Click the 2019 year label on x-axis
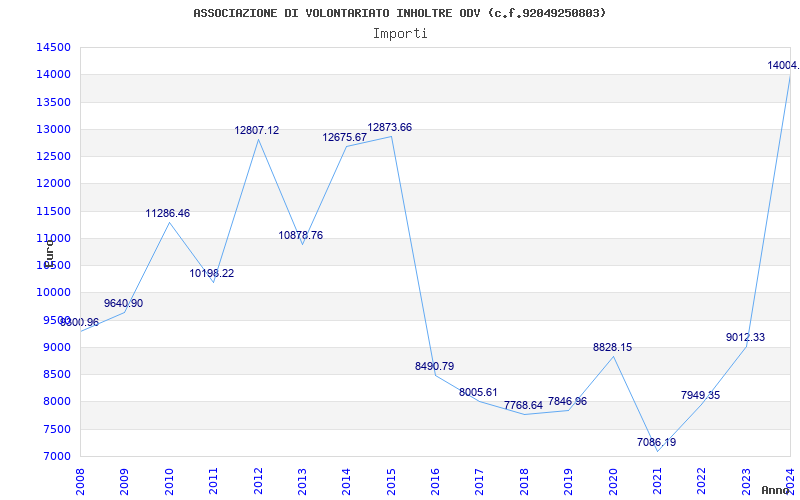Image resolution: width=800 pixels, height=500 pixels. coord(568,481)
